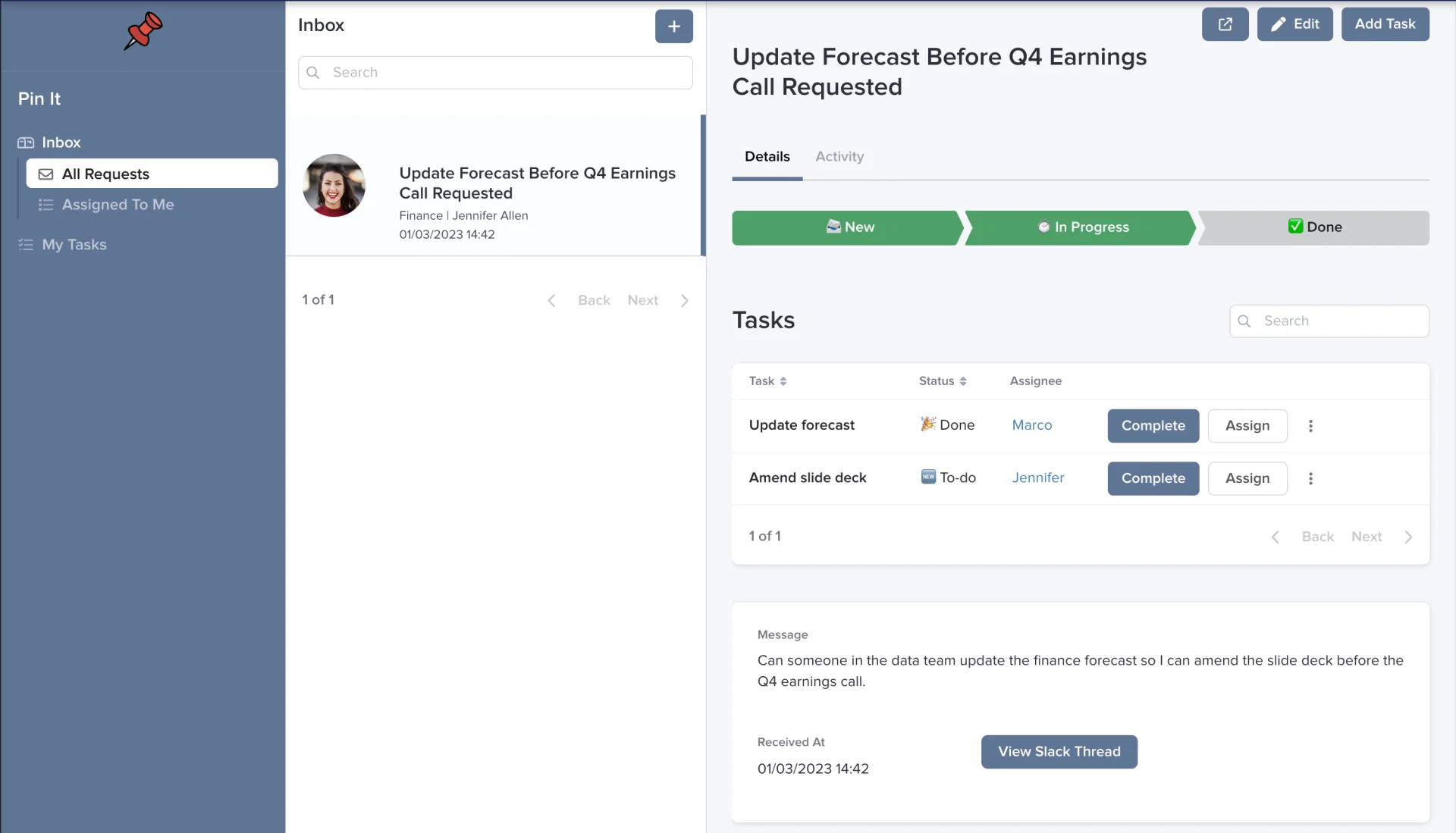Open kebab menu for Amend slide deck
The width and height of the screenshot is (1456, 833).
[x=1310, y=478]
